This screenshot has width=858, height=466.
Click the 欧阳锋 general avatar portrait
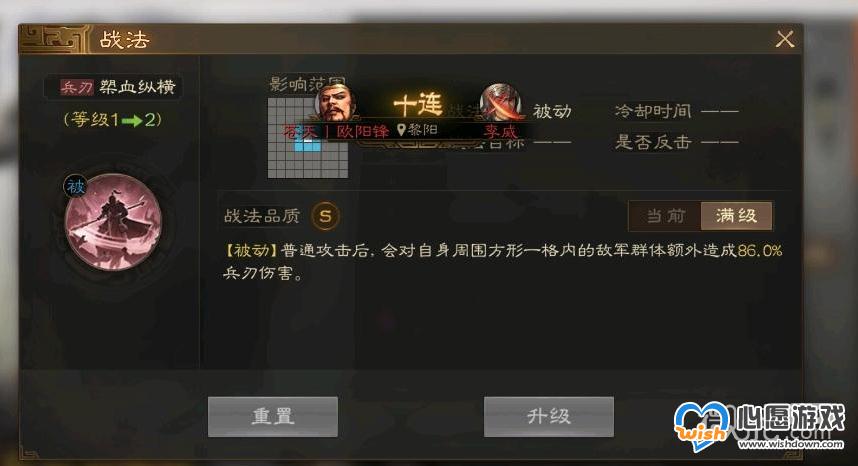(x=335, y=102)
